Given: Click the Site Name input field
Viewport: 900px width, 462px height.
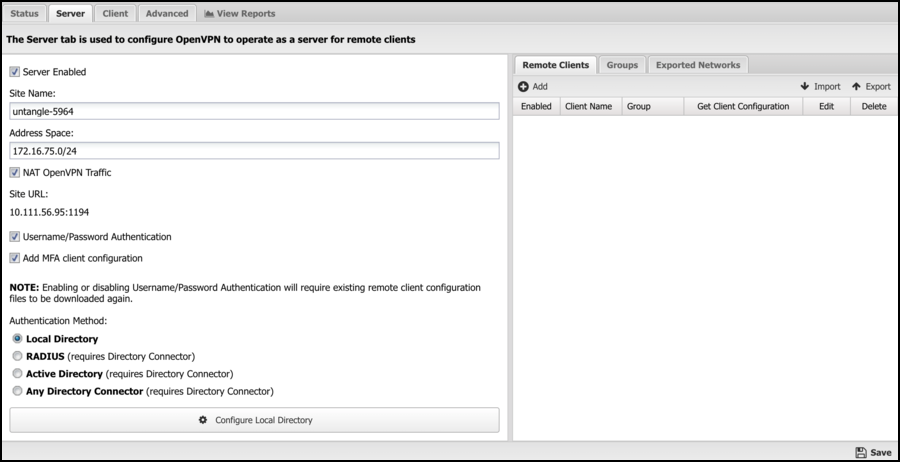Looking at the screenshot, I should point(254,111).
